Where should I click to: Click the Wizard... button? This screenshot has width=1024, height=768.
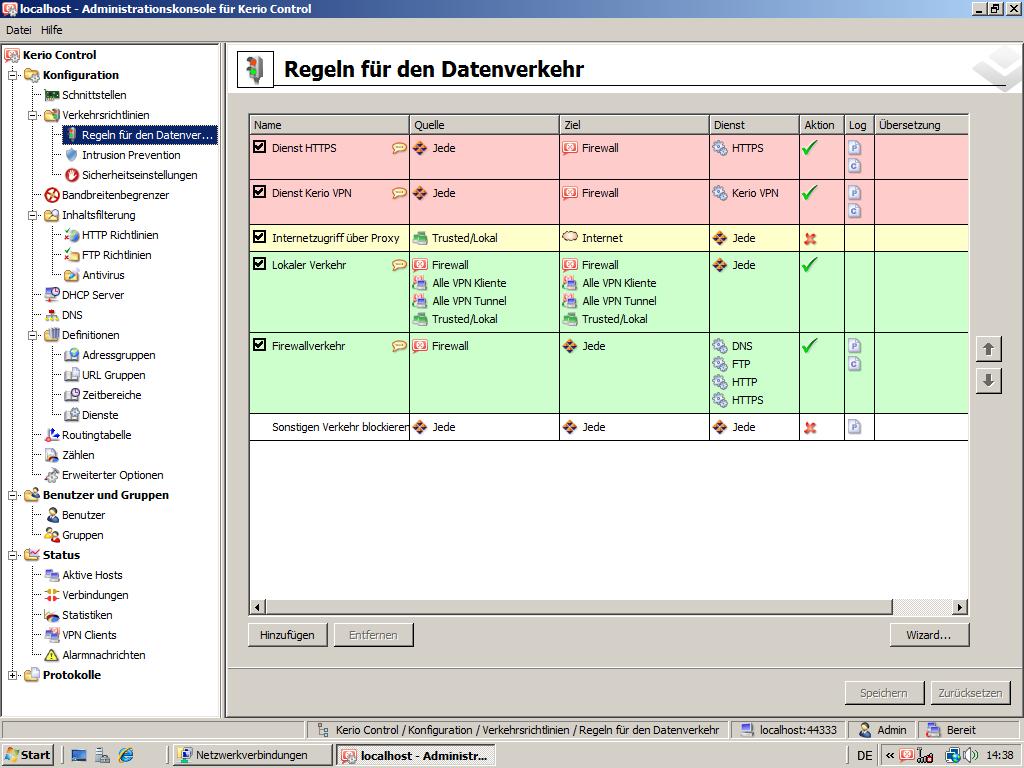coord(929,635)
